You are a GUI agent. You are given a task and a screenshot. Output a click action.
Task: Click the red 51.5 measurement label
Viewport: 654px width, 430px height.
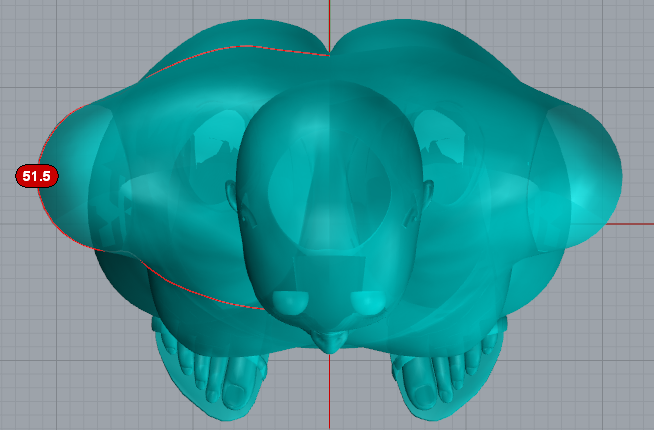[37, 176]
